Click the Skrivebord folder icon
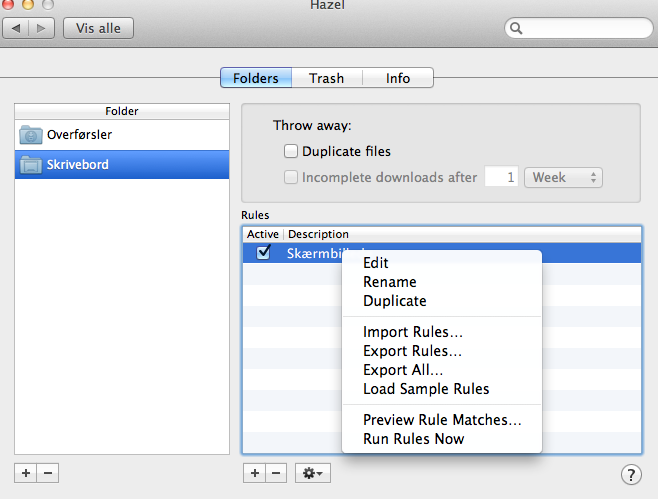 (31, 165)
